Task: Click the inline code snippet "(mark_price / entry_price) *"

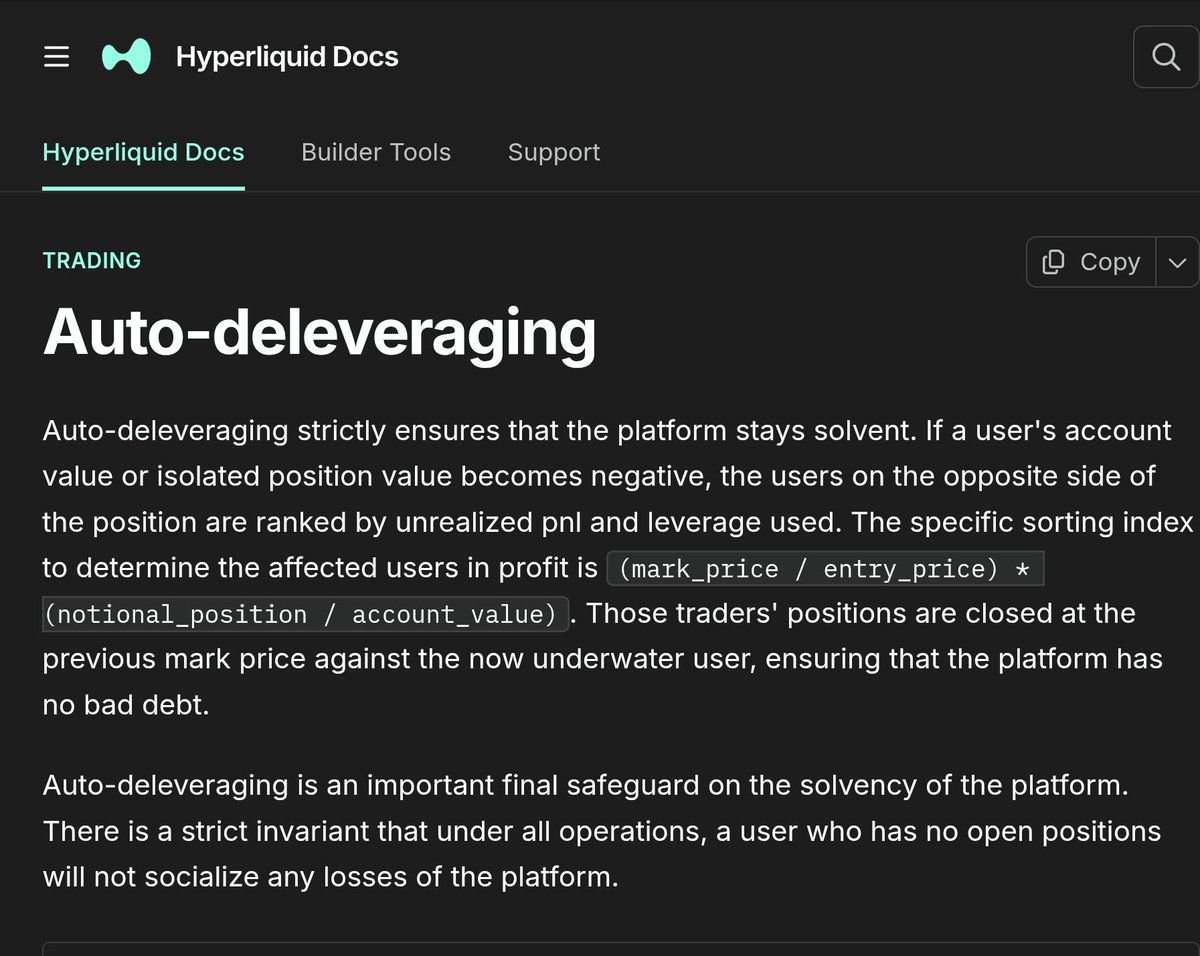Action: point(825,569)
